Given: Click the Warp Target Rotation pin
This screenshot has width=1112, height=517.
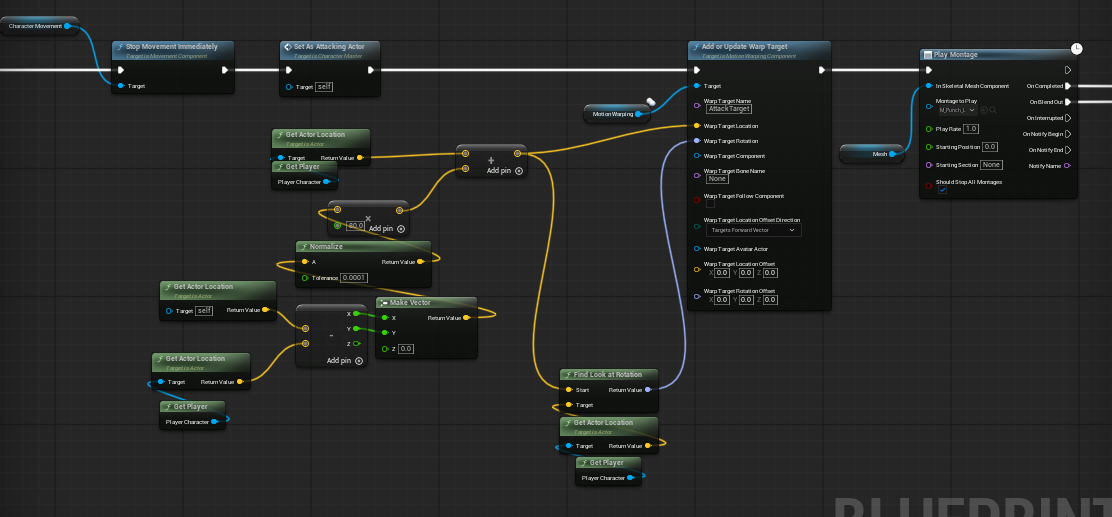Looking at the screenshot, I should (x=697, y=141).
